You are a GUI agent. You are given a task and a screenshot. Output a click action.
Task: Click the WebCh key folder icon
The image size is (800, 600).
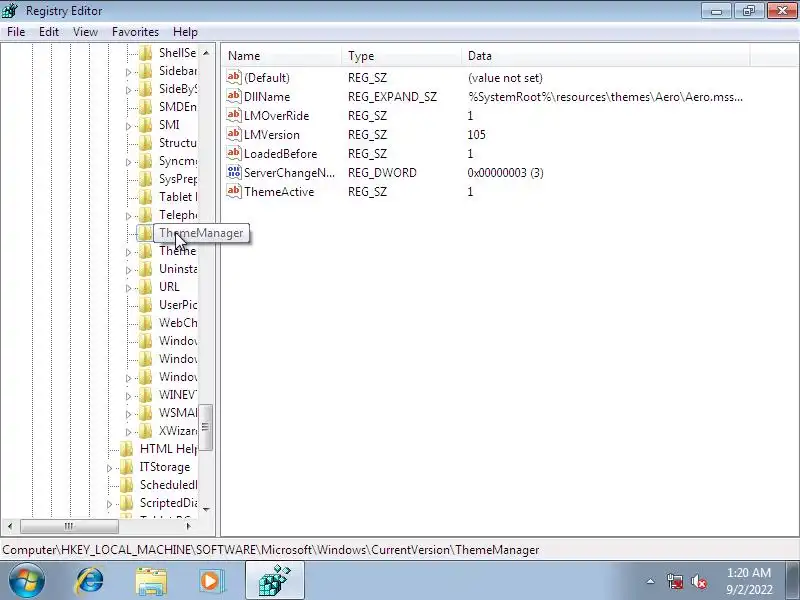click(x=145, y=323)
